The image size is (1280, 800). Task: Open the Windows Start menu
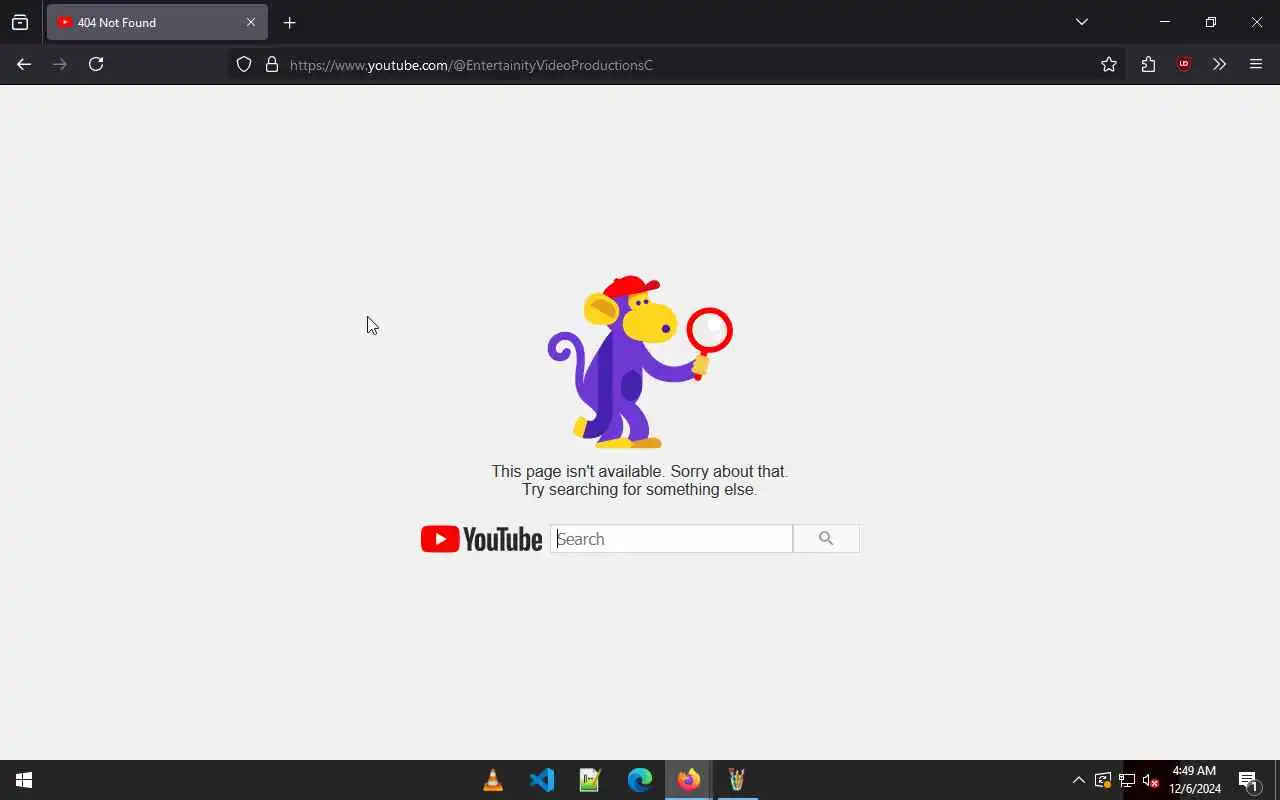pos(24,780)
